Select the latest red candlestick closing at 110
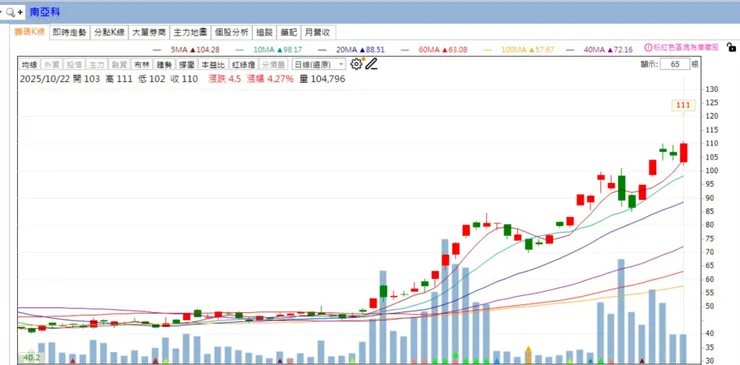Screen dimensions: 740x365 coord(683,153)
